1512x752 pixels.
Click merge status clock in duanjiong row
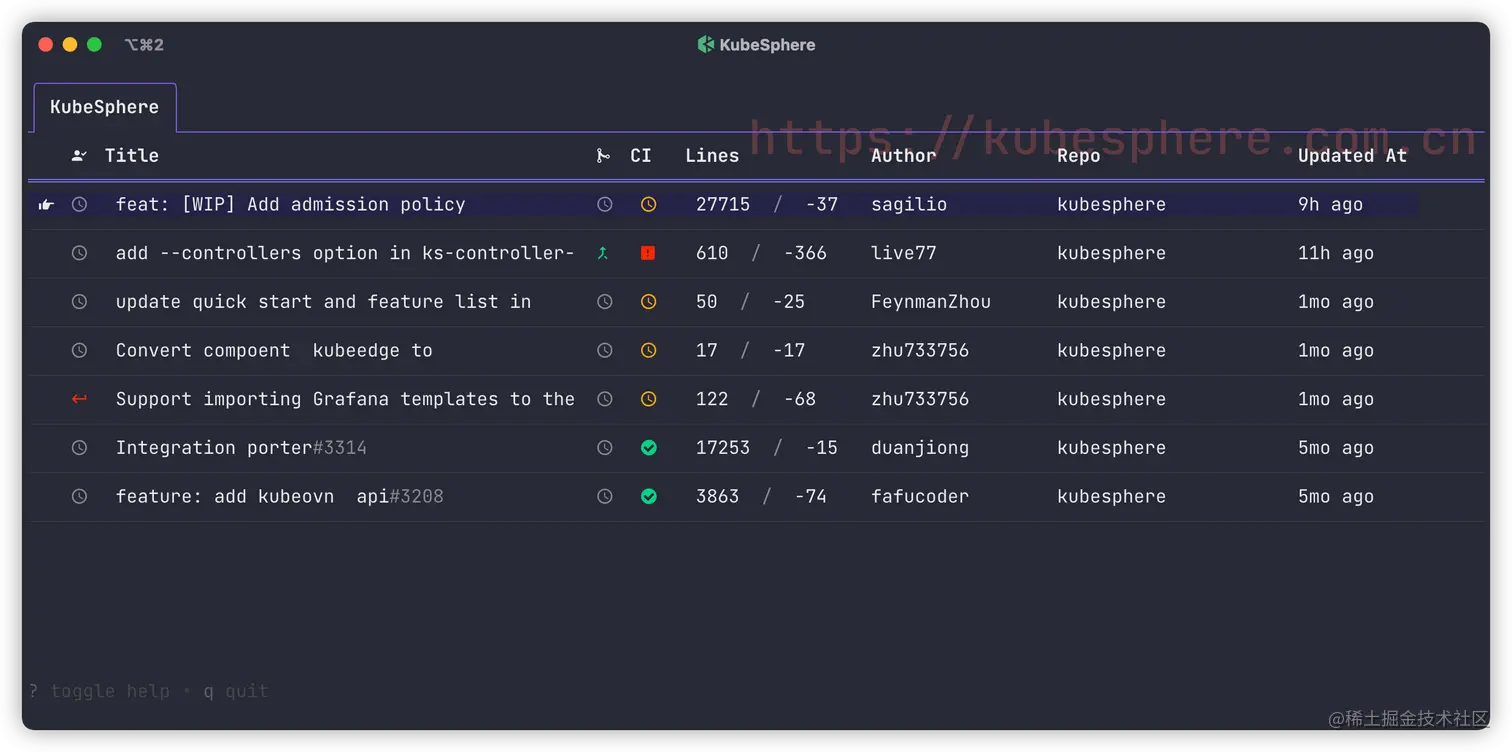pos(605,448)
